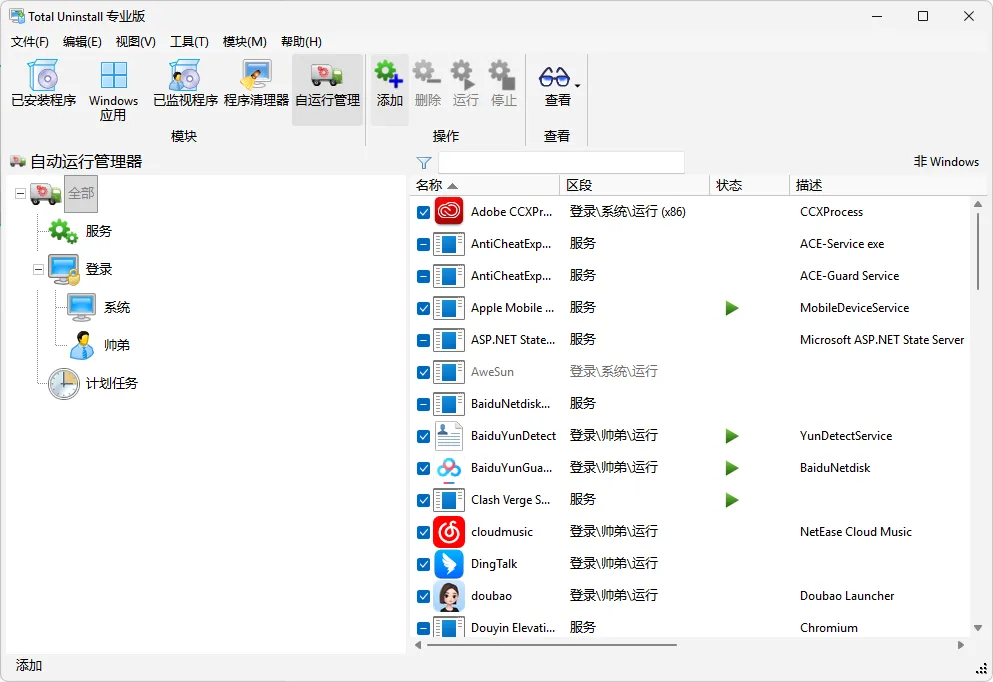Viewport: 993px width, 682px height.
Task: Click the DingTalk blue icon
Action: coord(449,564)
